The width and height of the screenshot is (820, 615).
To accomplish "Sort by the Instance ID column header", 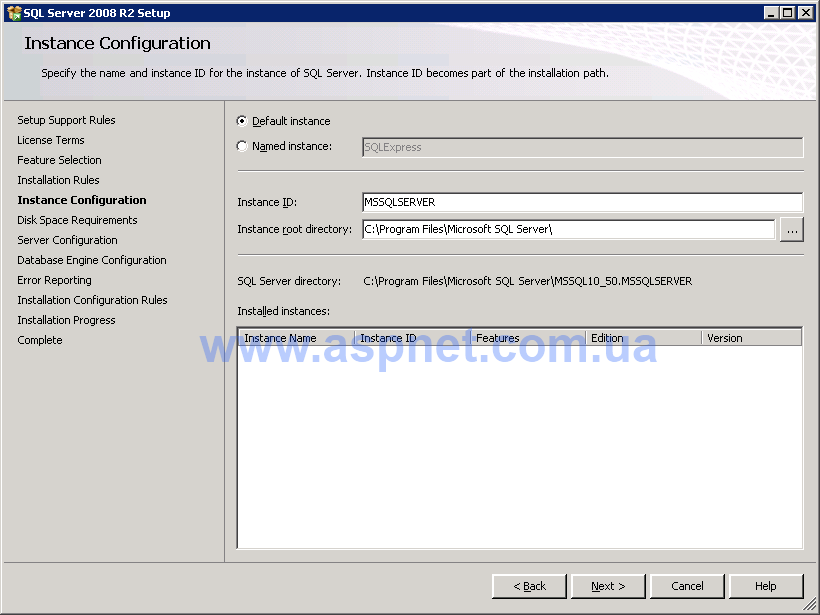I will pos(413,338).
